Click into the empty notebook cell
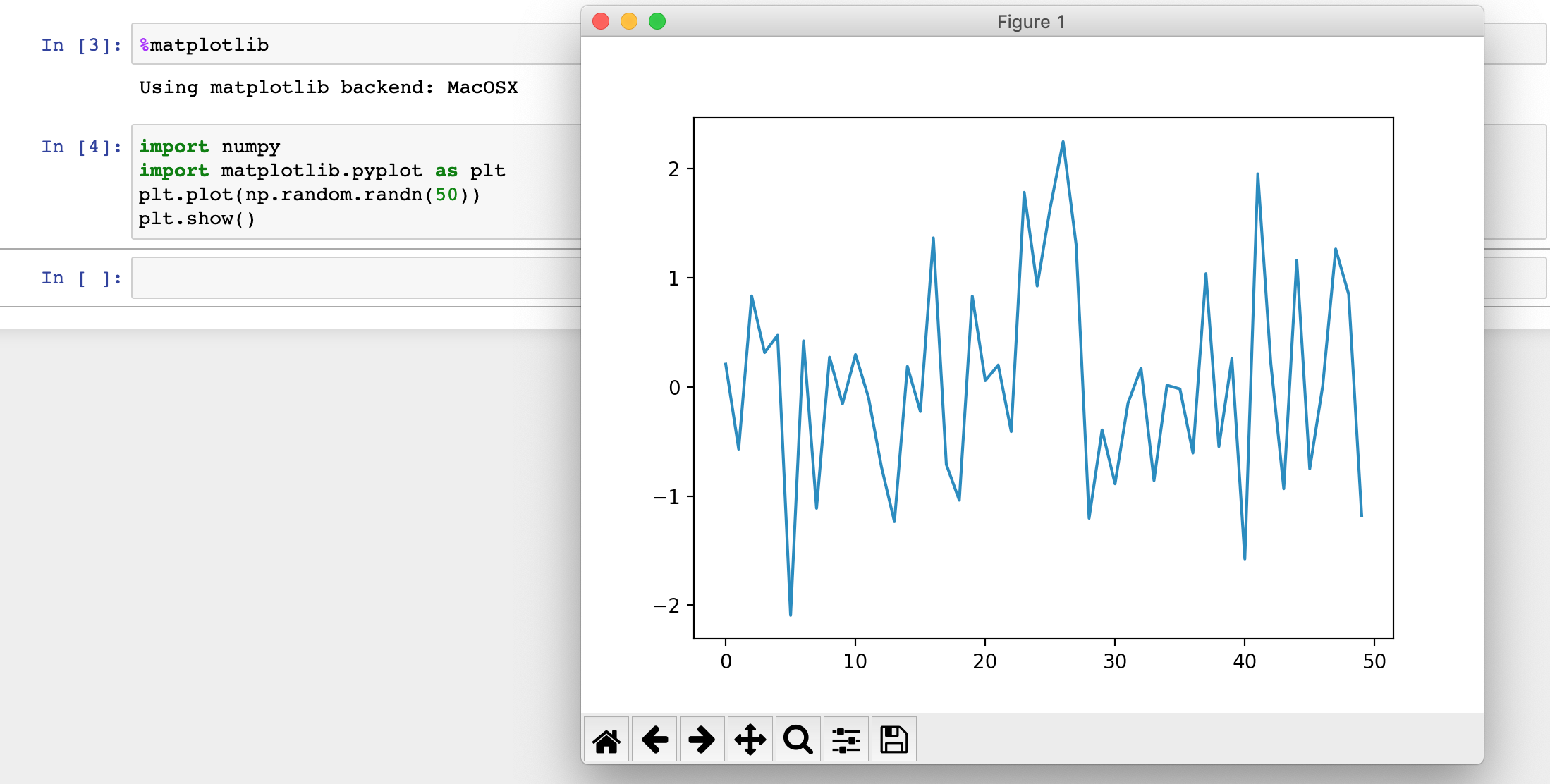This screenshot has height=784, width=1550. coord(353,278)
